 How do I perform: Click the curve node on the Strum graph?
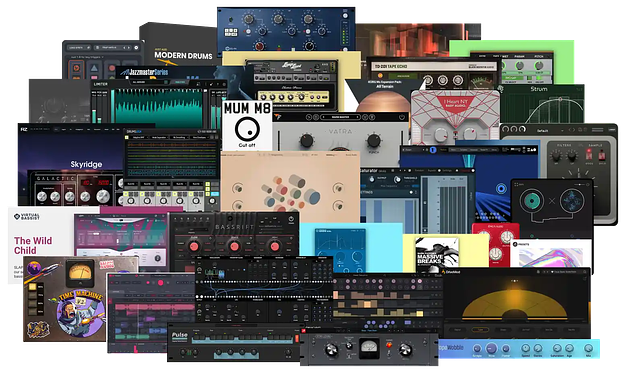[560, 98]
